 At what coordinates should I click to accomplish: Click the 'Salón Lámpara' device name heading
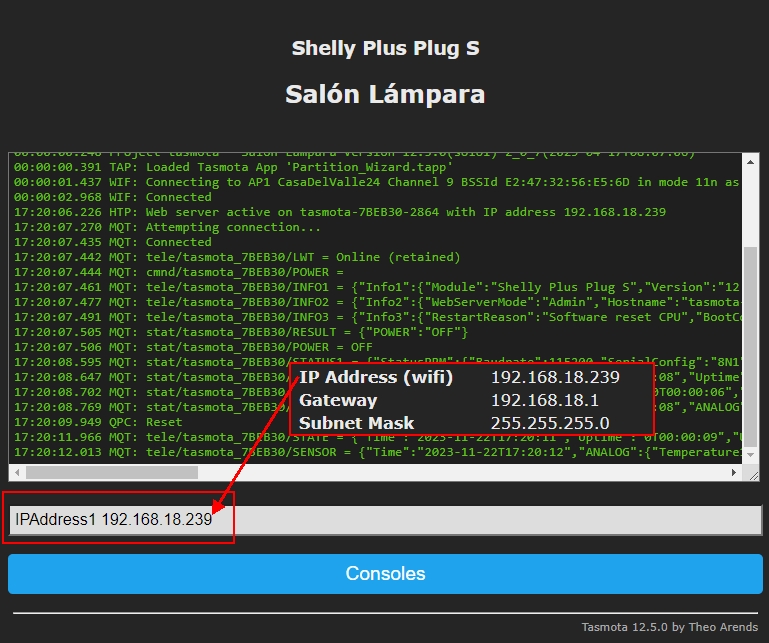(385, 94)
